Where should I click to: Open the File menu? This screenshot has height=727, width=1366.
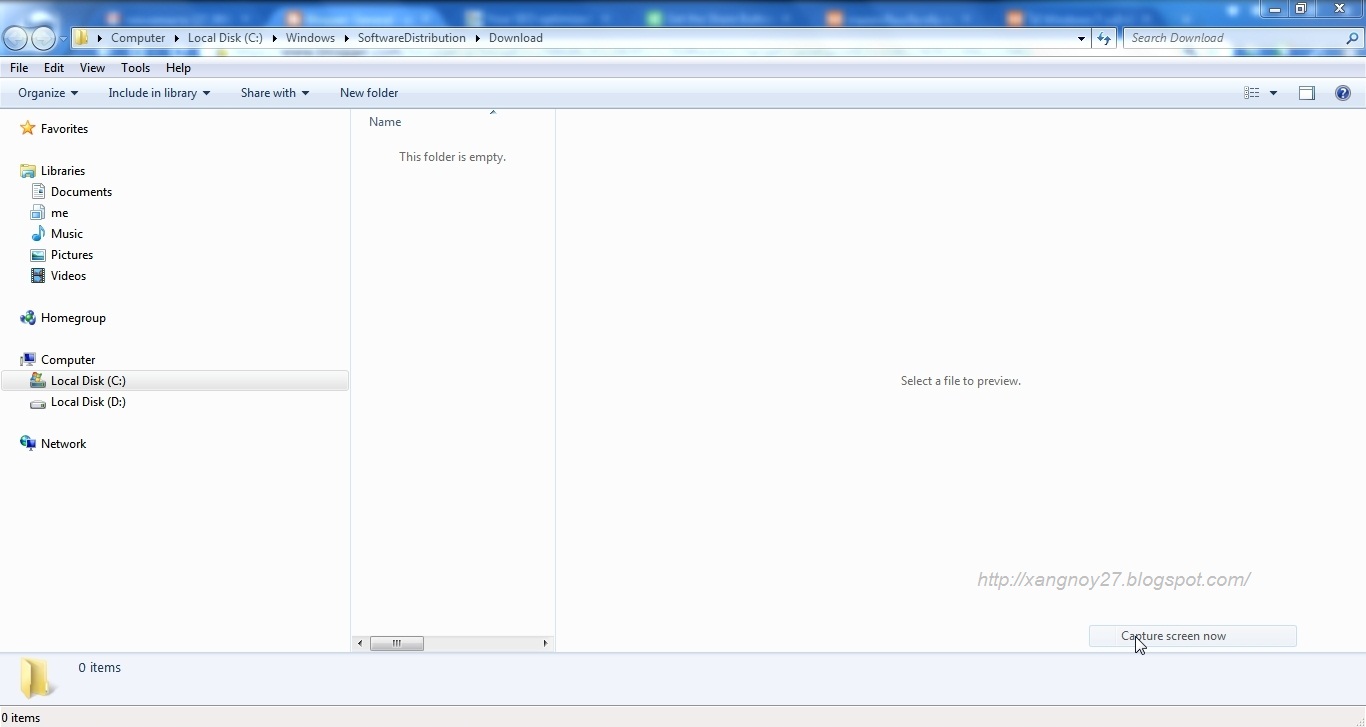click(x=19, y=68)
